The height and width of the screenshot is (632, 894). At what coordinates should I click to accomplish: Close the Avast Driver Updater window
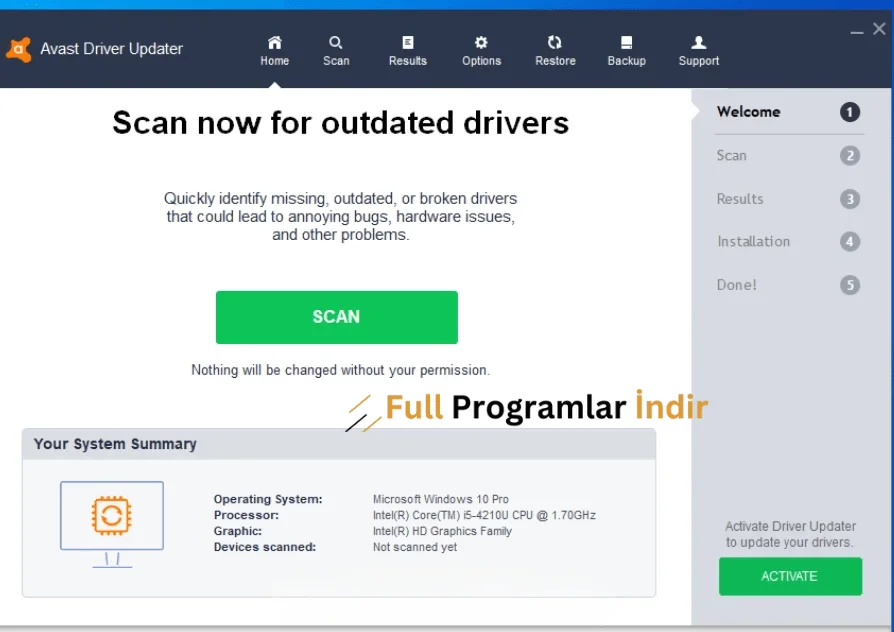click(879, 29)
